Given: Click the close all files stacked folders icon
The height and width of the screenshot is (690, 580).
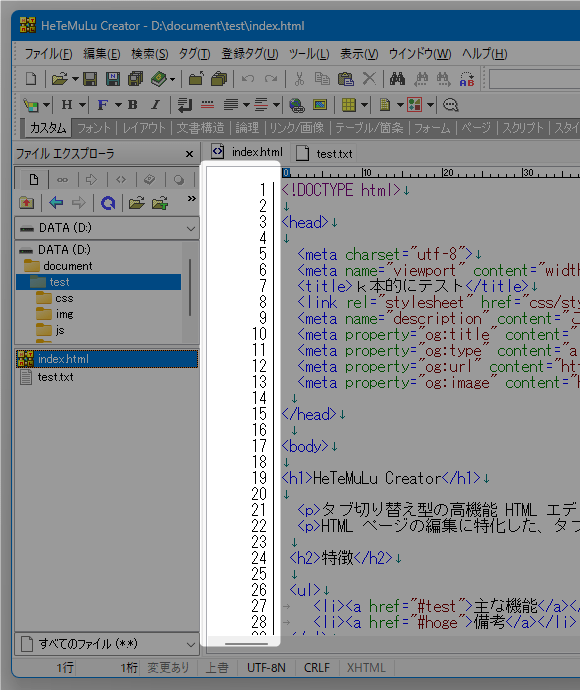Looking at the screenshot, I should 219,79.
